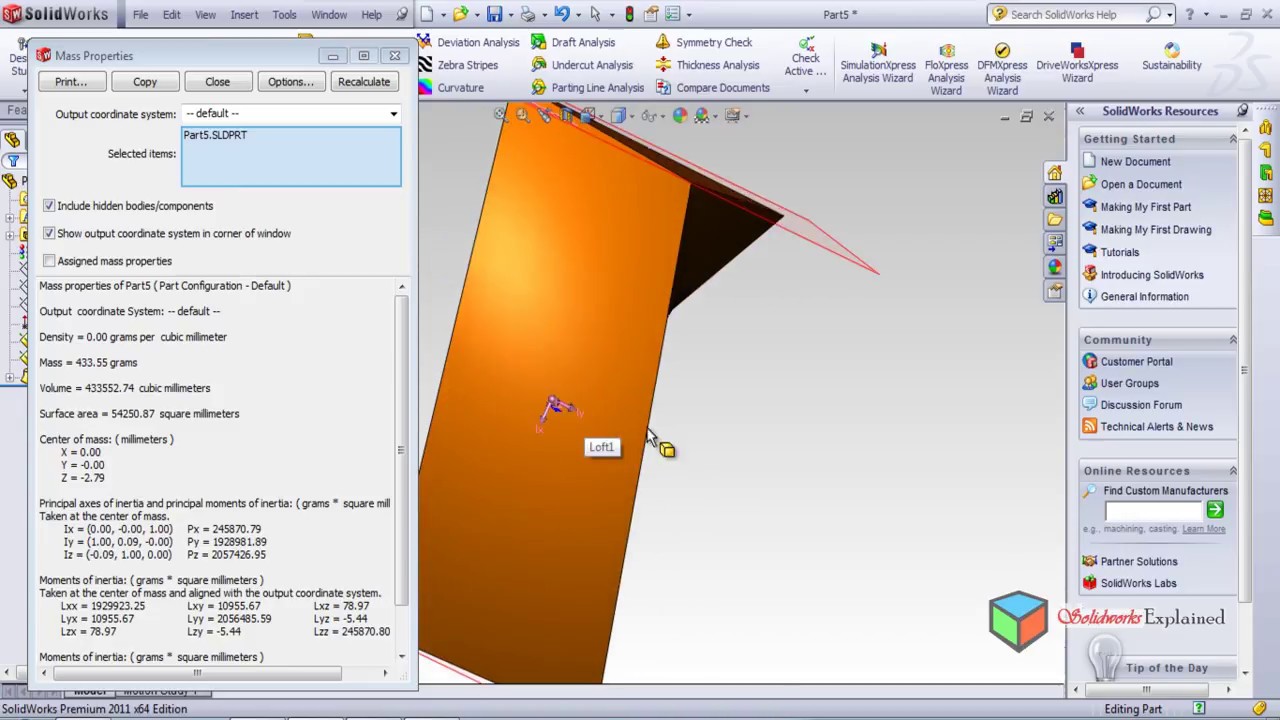Click Check Active Document icon
1280x720 pixels.
pyautogui.click(x=805, y=43)
